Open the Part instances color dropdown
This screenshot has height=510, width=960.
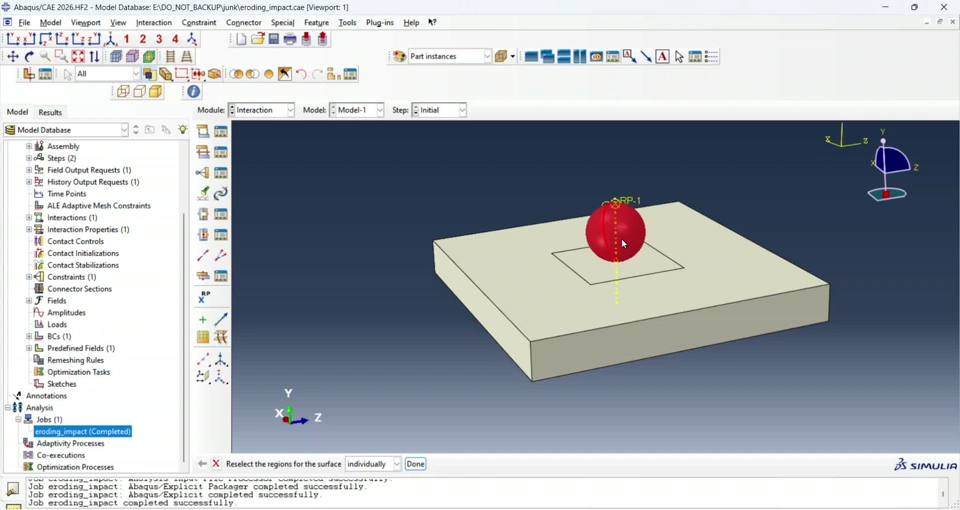pos(450,56)
